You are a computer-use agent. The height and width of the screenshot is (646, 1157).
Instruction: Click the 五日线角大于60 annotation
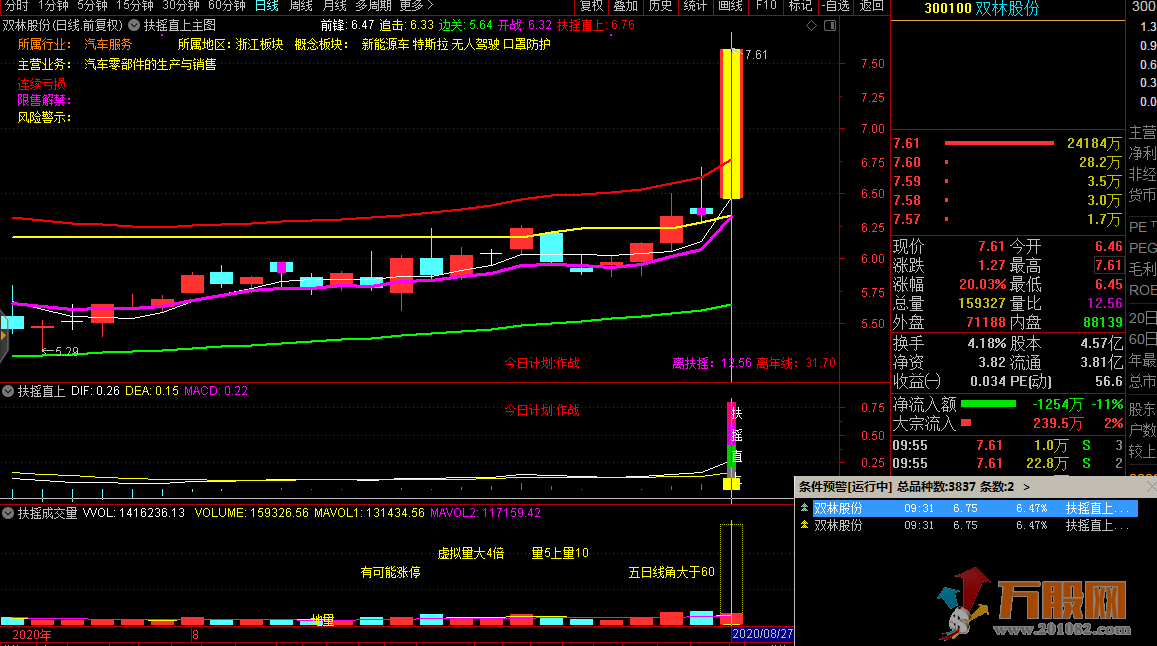[671, 572]
